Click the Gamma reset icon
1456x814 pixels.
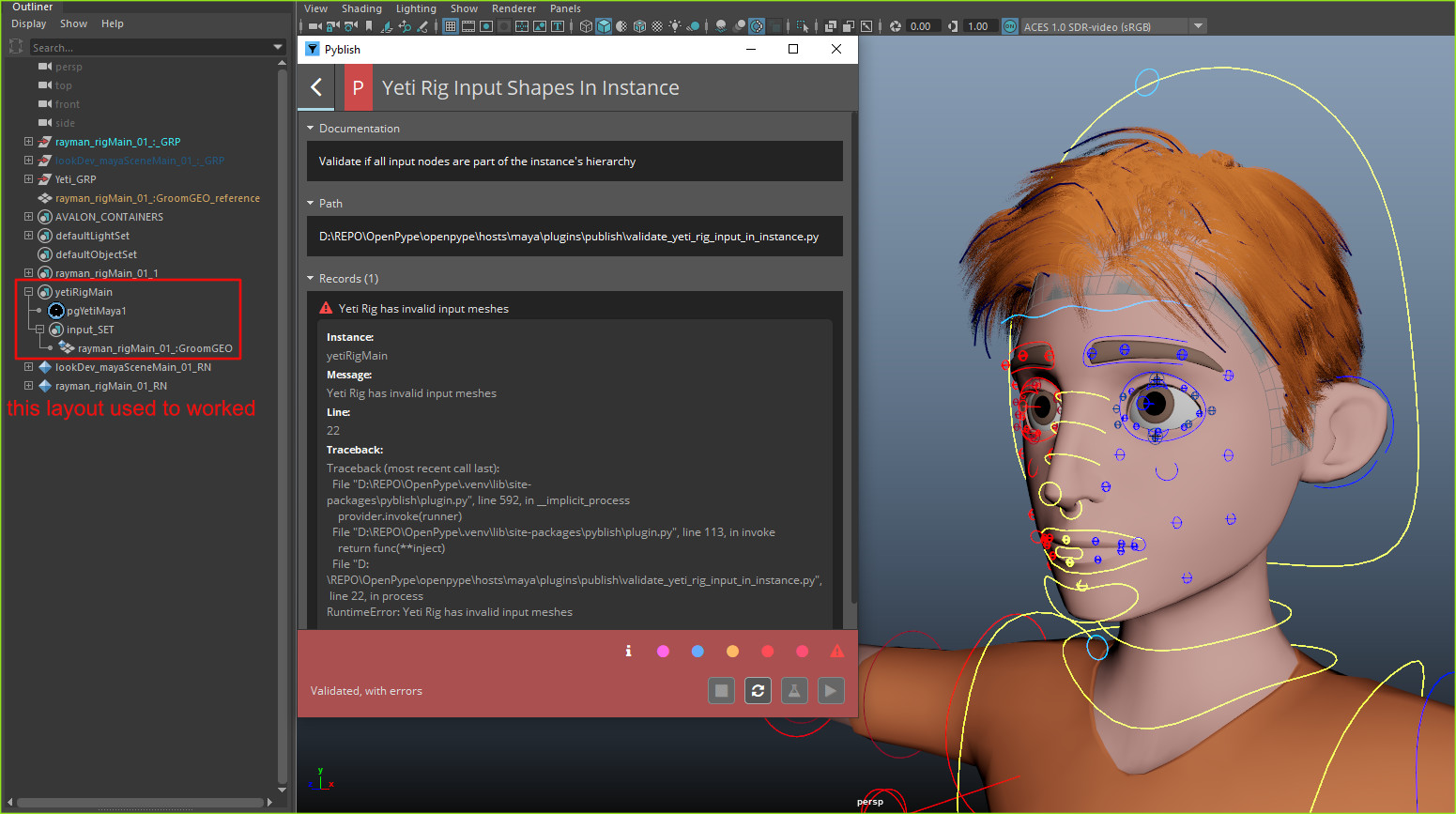click(953, 26)
